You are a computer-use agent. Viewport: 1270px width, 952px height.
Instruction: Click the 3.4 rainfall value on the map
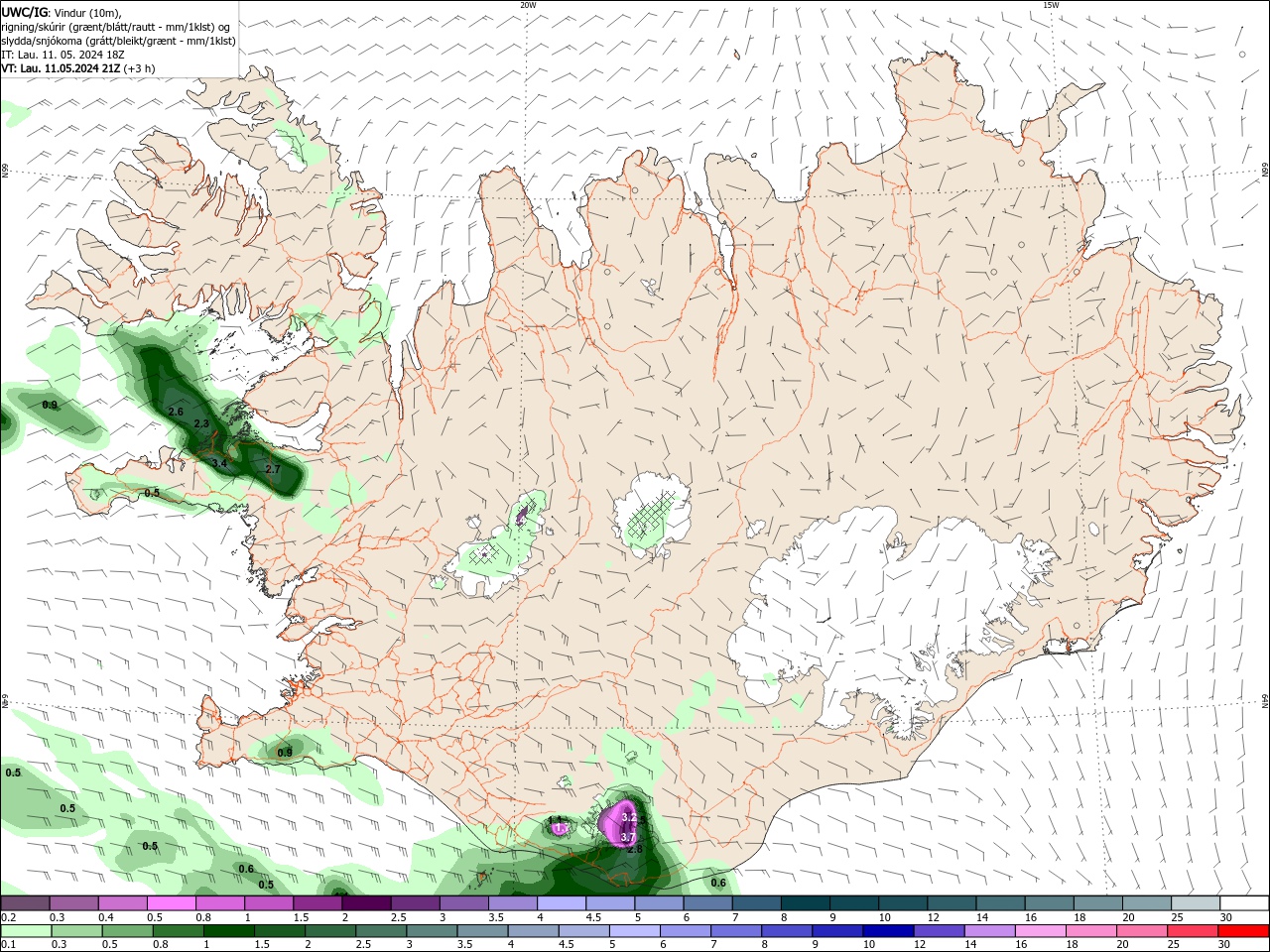219,463
